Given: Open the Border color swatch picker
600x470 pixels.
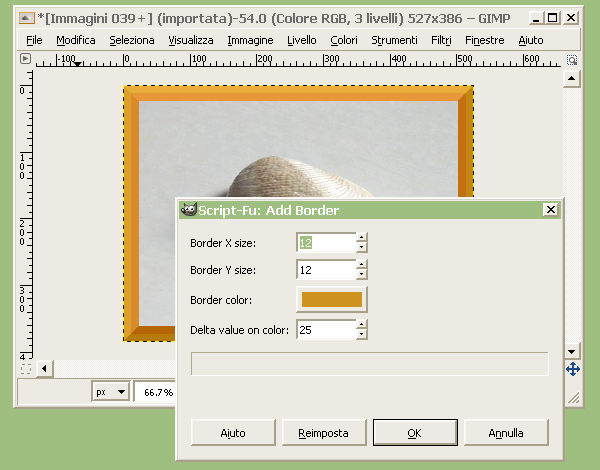Looking at the screenshot, I should pyautogui.click(x=332, y=300).
